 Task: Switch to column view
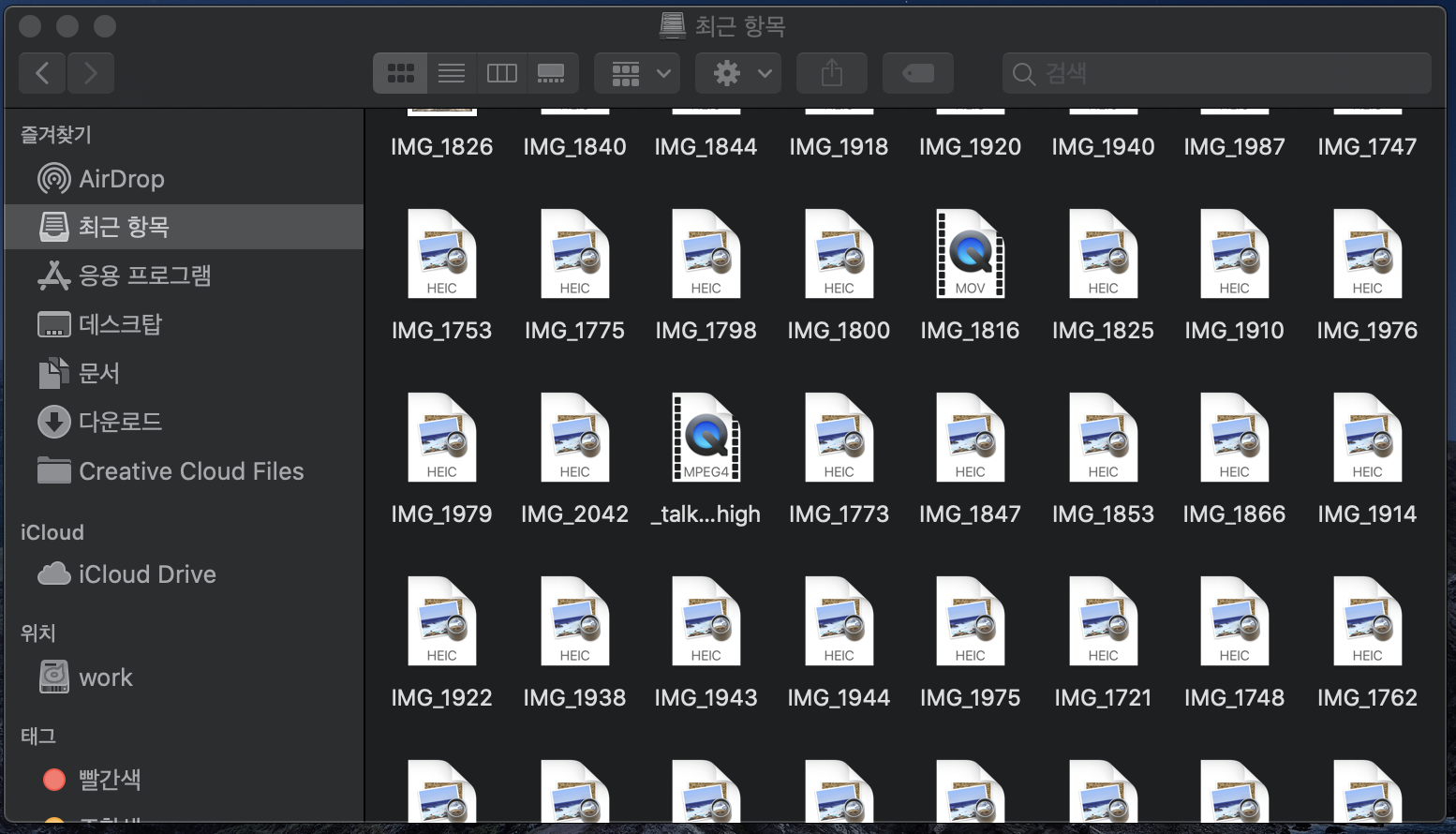(502, 73)
